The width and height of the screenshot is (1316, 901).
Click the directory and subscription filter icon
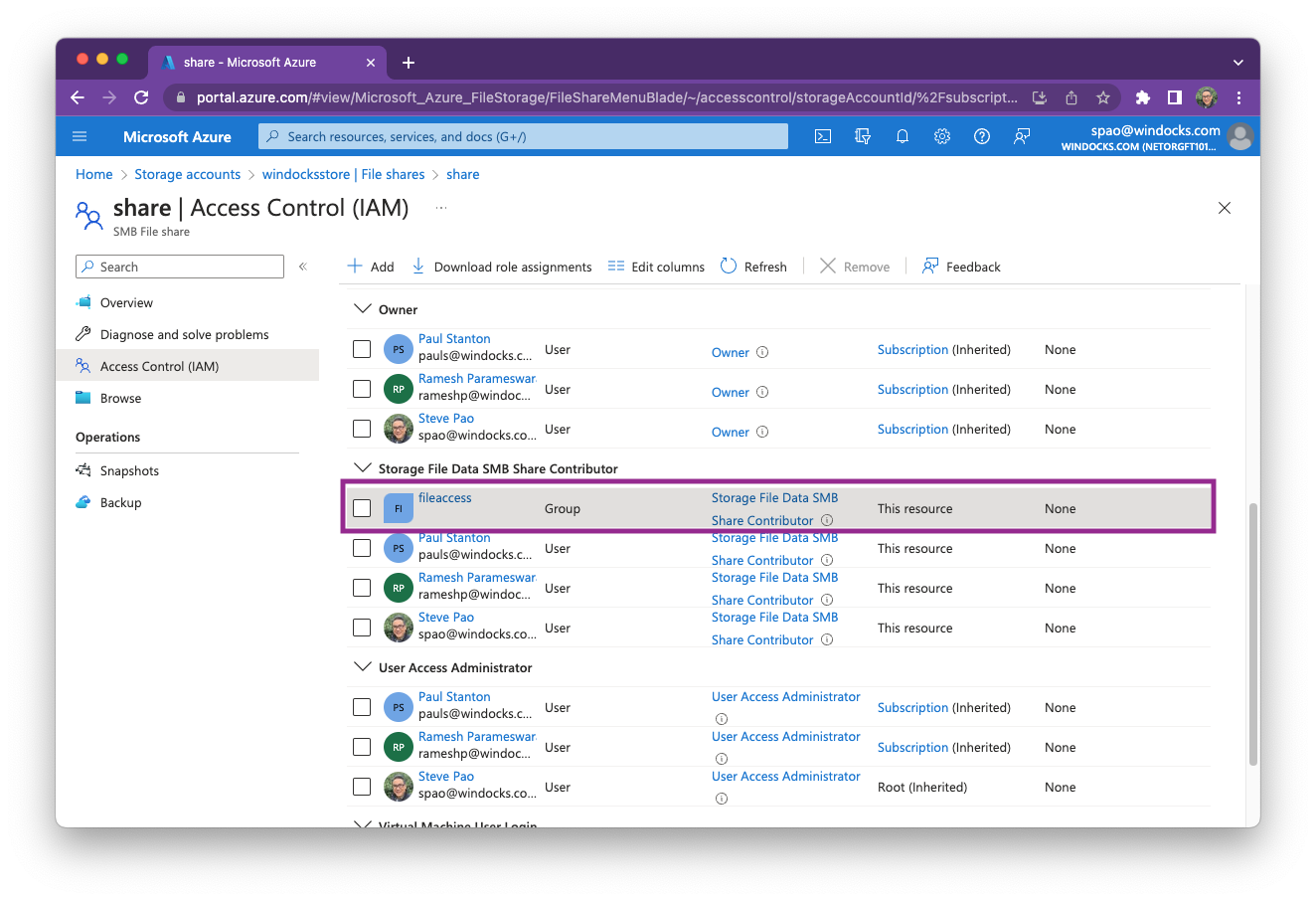tap(863, 136)
